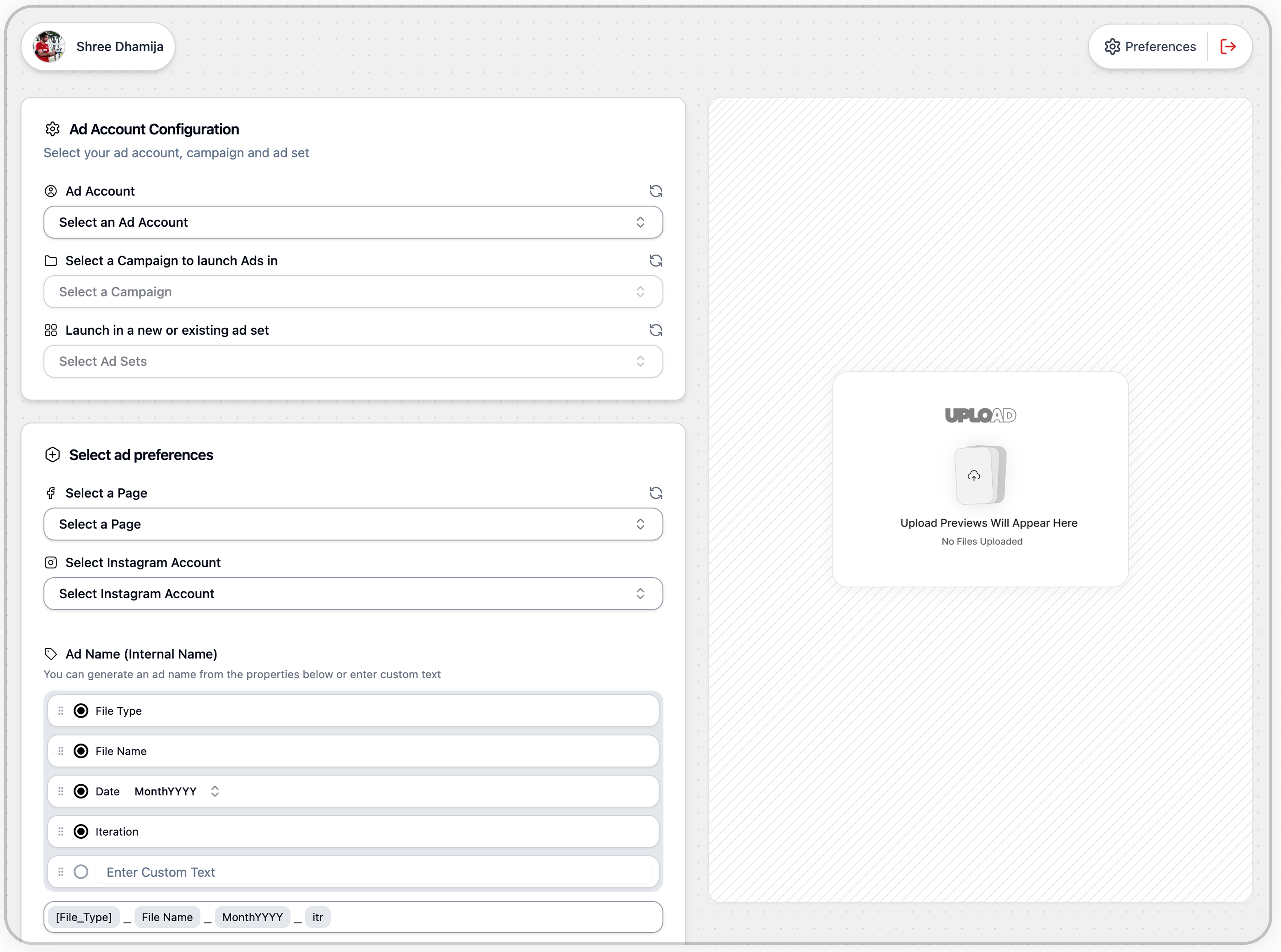Click the Ad Account person icon
1281x952 pixels.
click(x=51, y=191)
